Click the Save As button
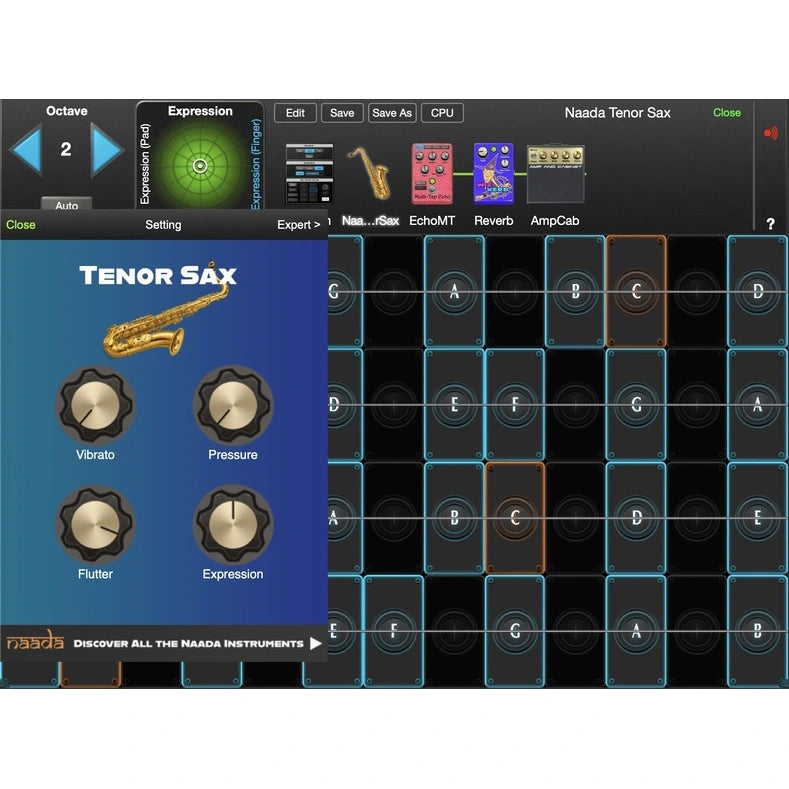The image size is (789, 789). pyautogui.click(x=392, y=113)
